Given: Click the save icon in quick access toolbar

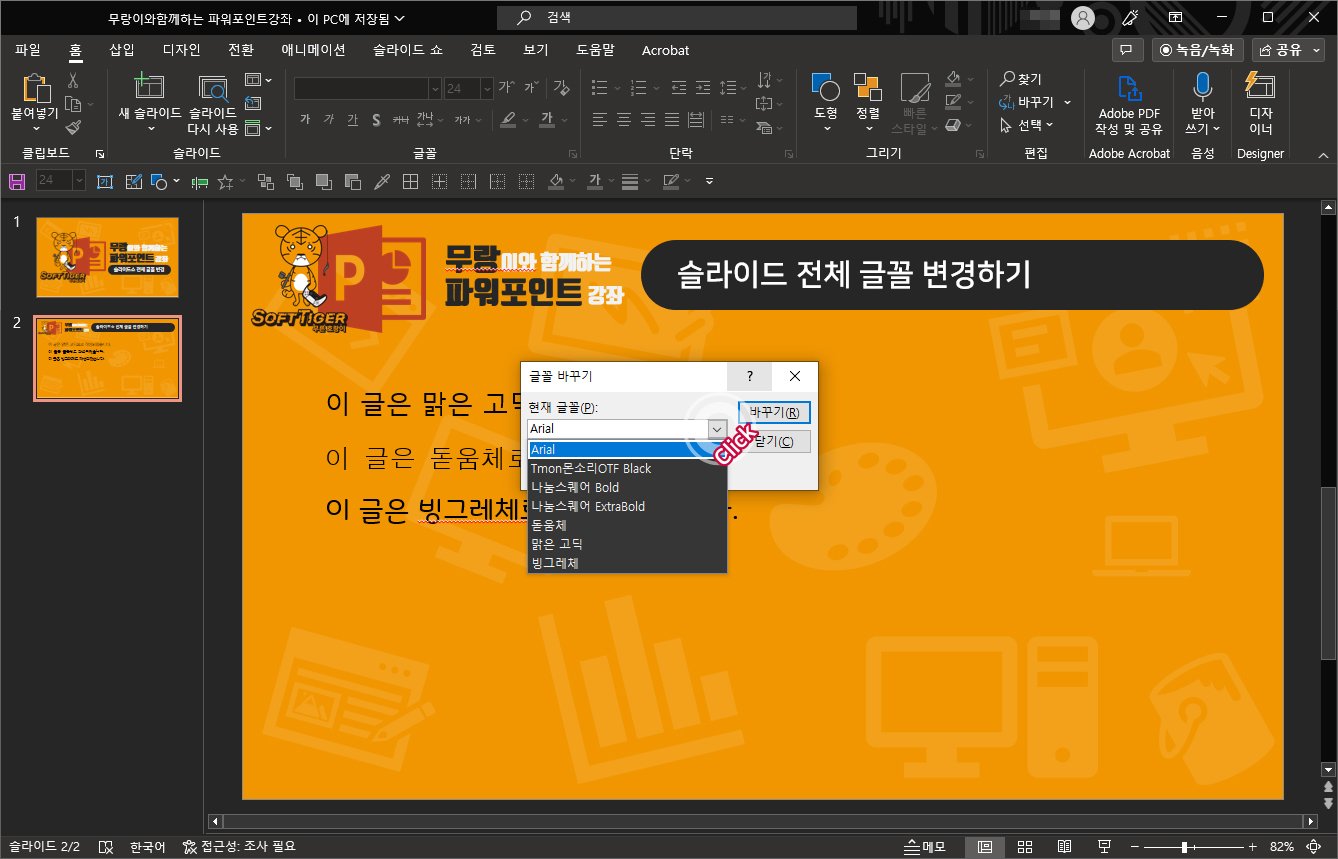Looking at the screenshot, I should pos(18,181).
